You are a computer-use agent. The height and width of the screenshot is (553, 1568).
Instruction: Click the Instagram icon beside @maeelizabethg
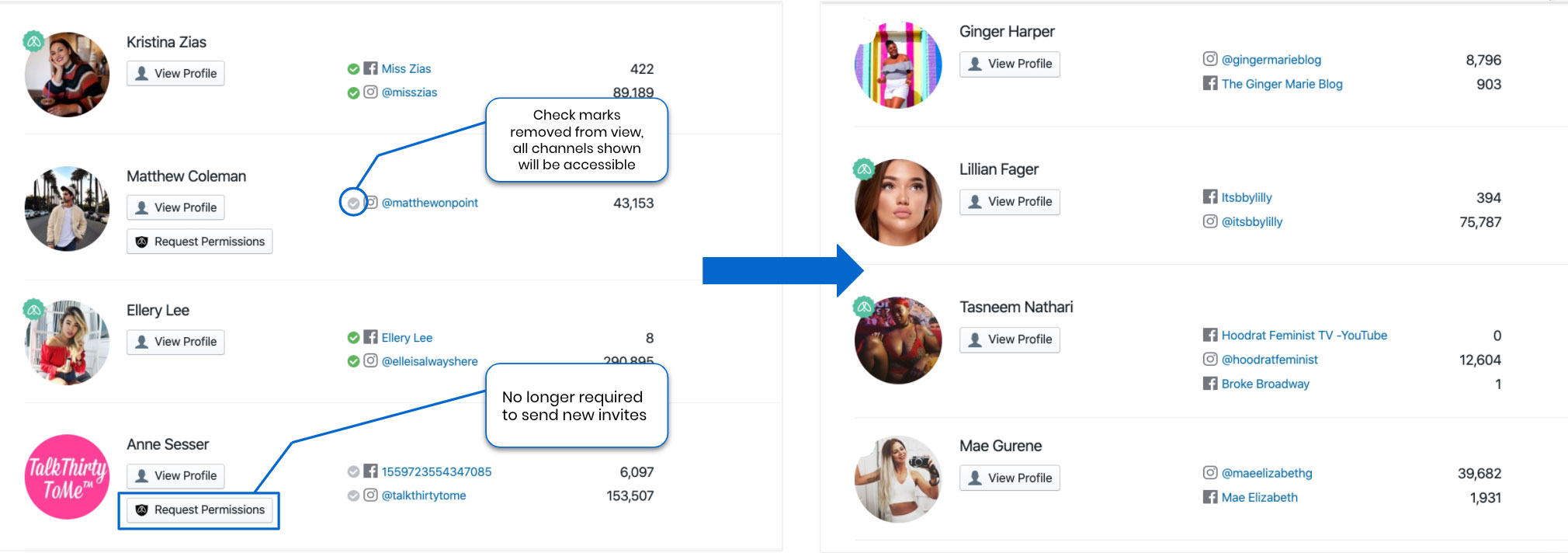pyautogui.click(x=1210, y=472)
